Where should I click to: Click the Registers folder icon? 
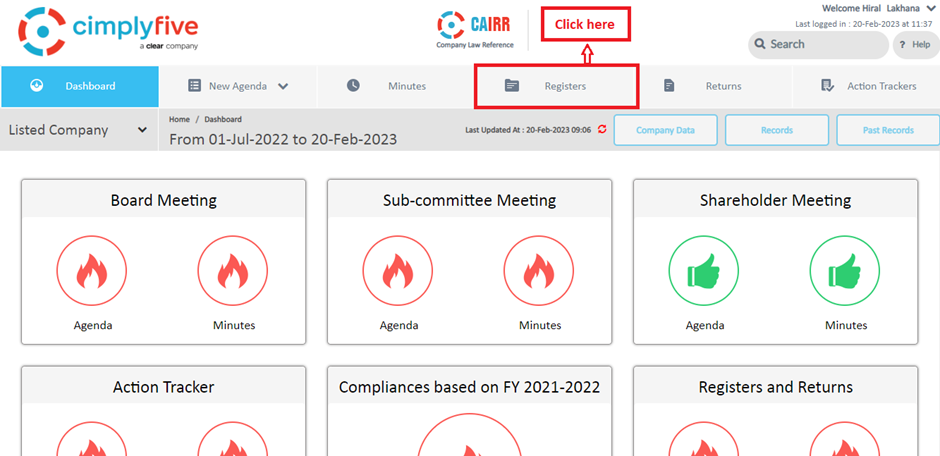click(x=511, y=86)
